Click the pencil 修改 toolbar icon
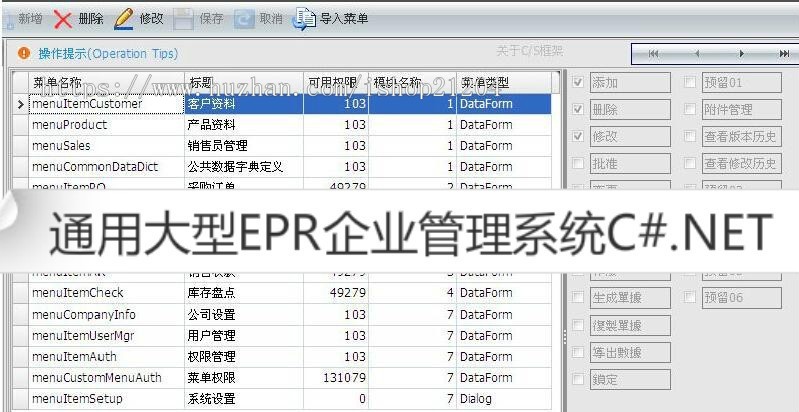Image resolution: width=799 pixels, height=412 pixels. pyautogui.click(x=124, y=19)
